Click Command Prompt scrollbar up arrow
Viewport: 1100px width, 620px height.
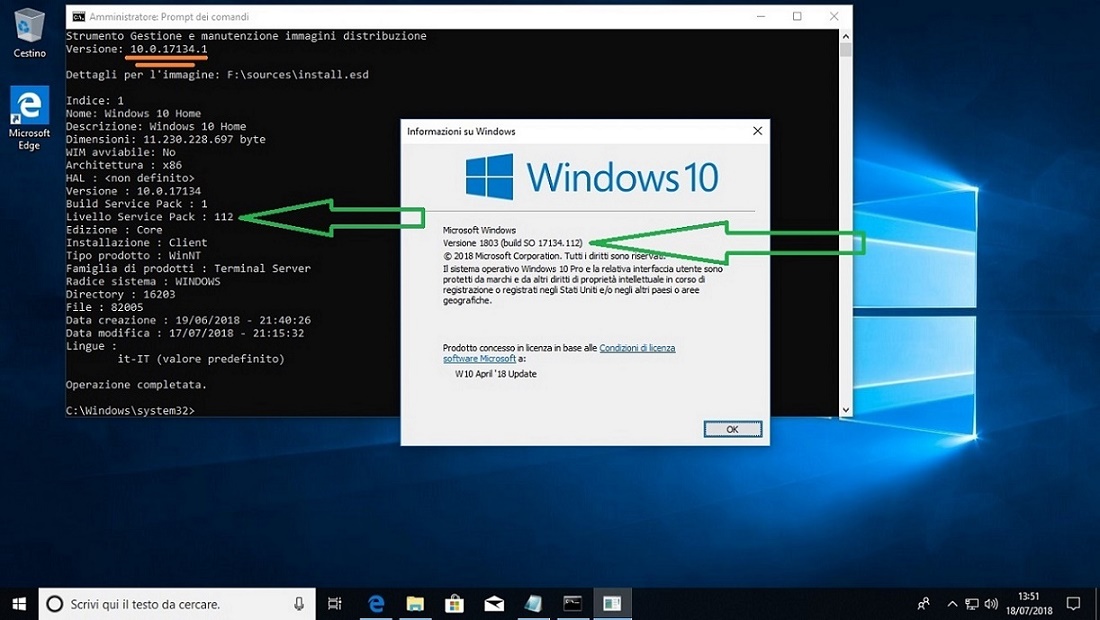coord(845,36)
